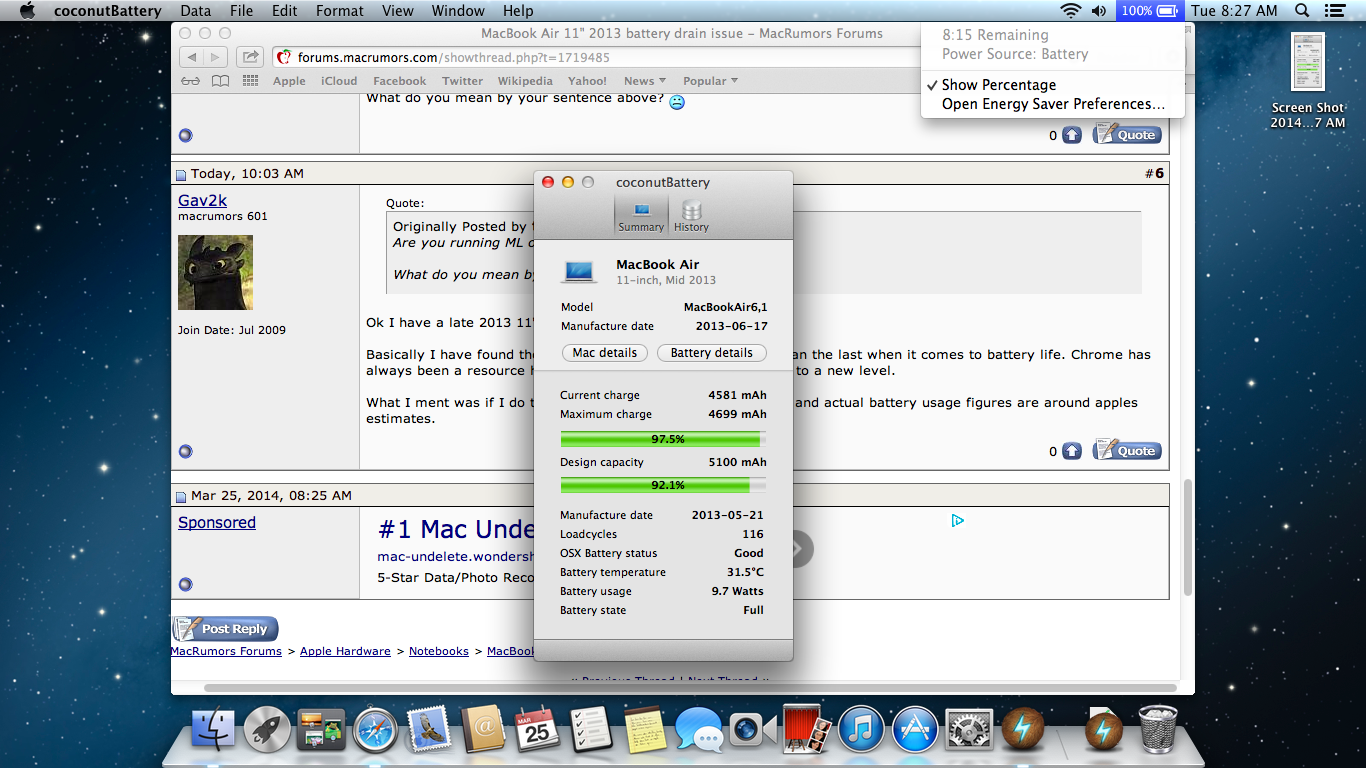Click the Quote button in post #6
This screenshot has height=768, width=1366.
(1127, 451)
